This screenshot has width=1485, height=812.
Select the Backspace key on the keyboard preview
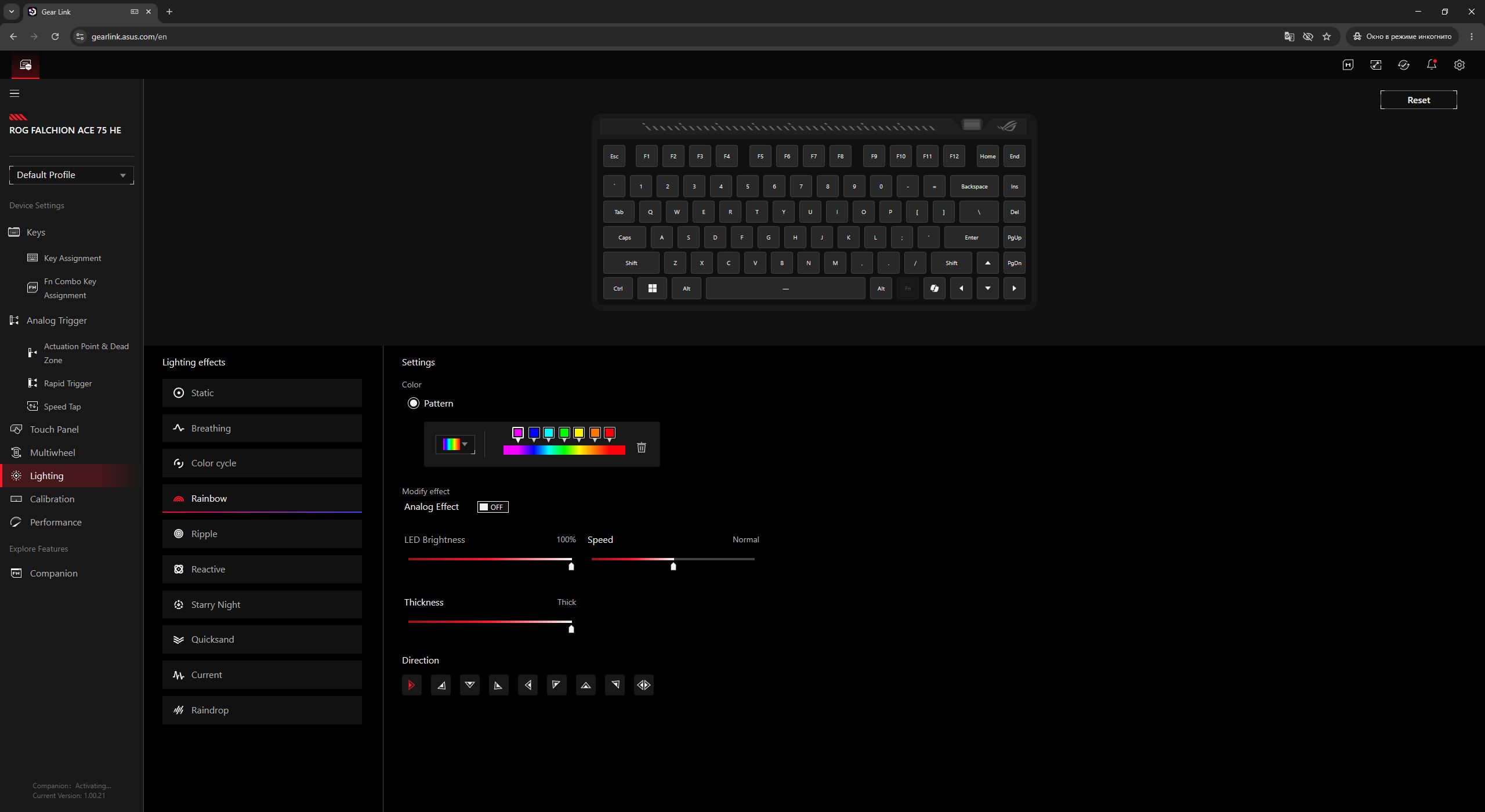point(975,186)
